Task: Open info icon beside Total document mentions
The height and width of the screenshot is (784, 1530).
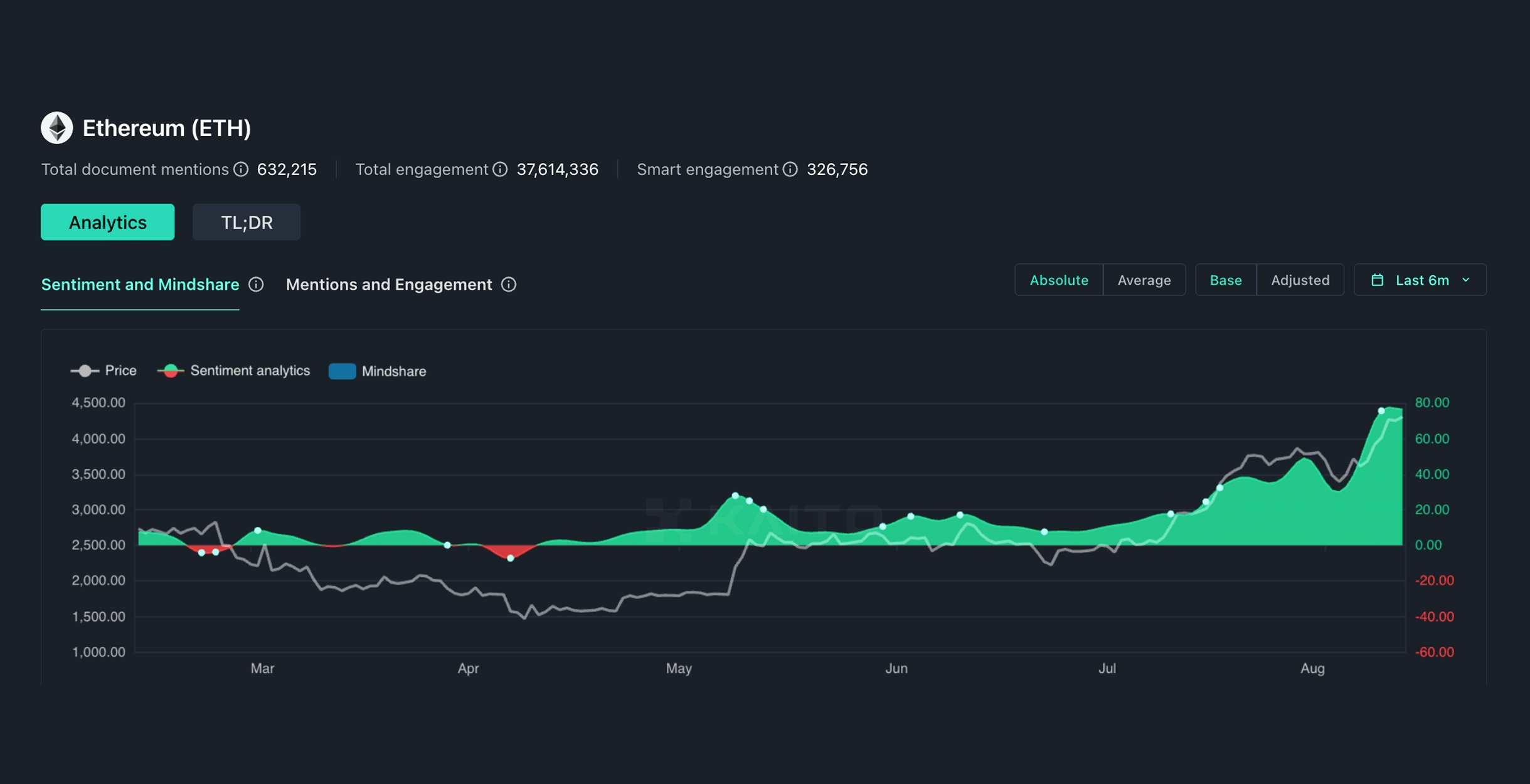Action: pos(241,169)
